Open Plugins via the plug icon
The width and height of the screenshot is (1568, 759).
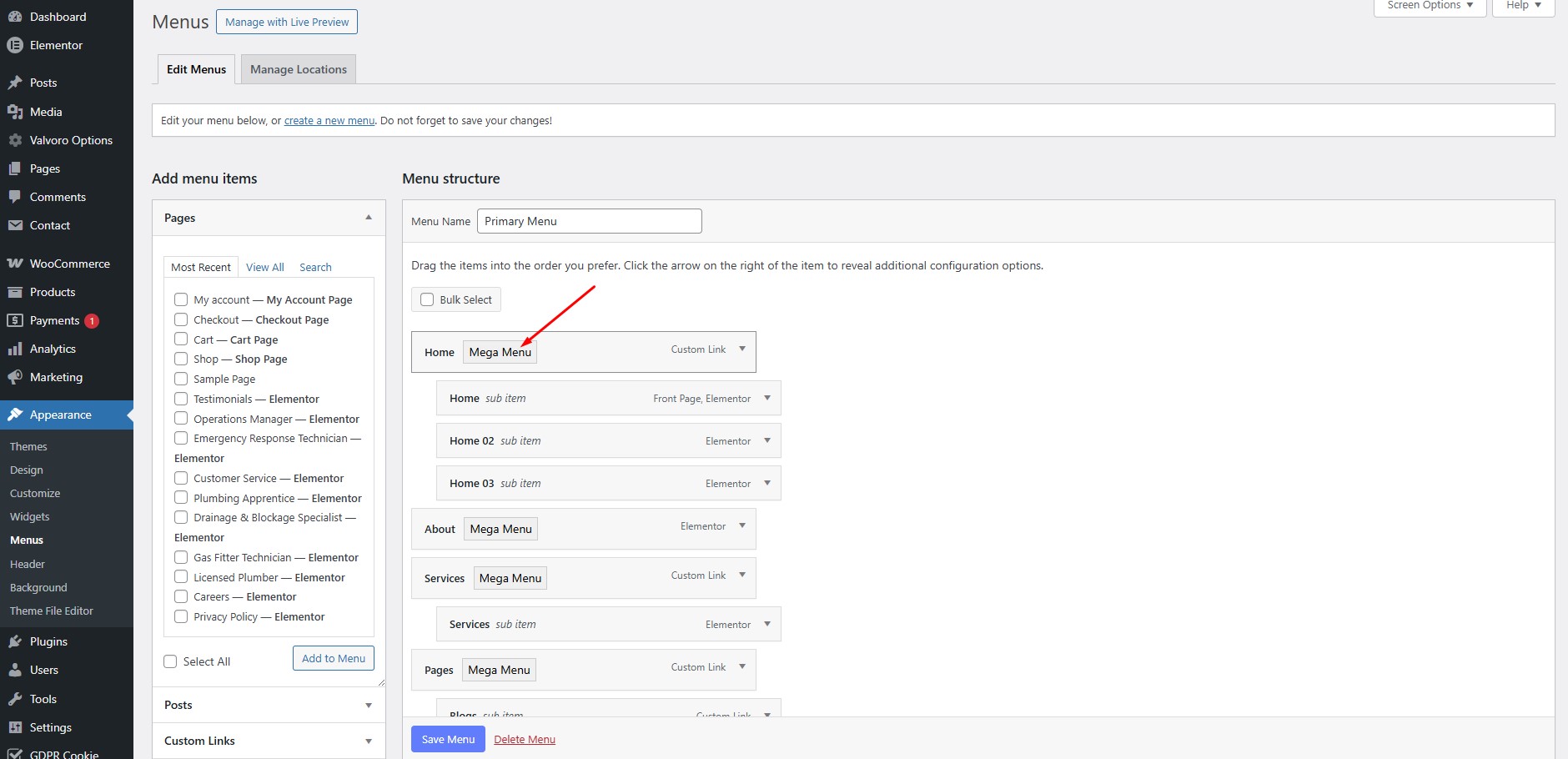coord(15,641)
